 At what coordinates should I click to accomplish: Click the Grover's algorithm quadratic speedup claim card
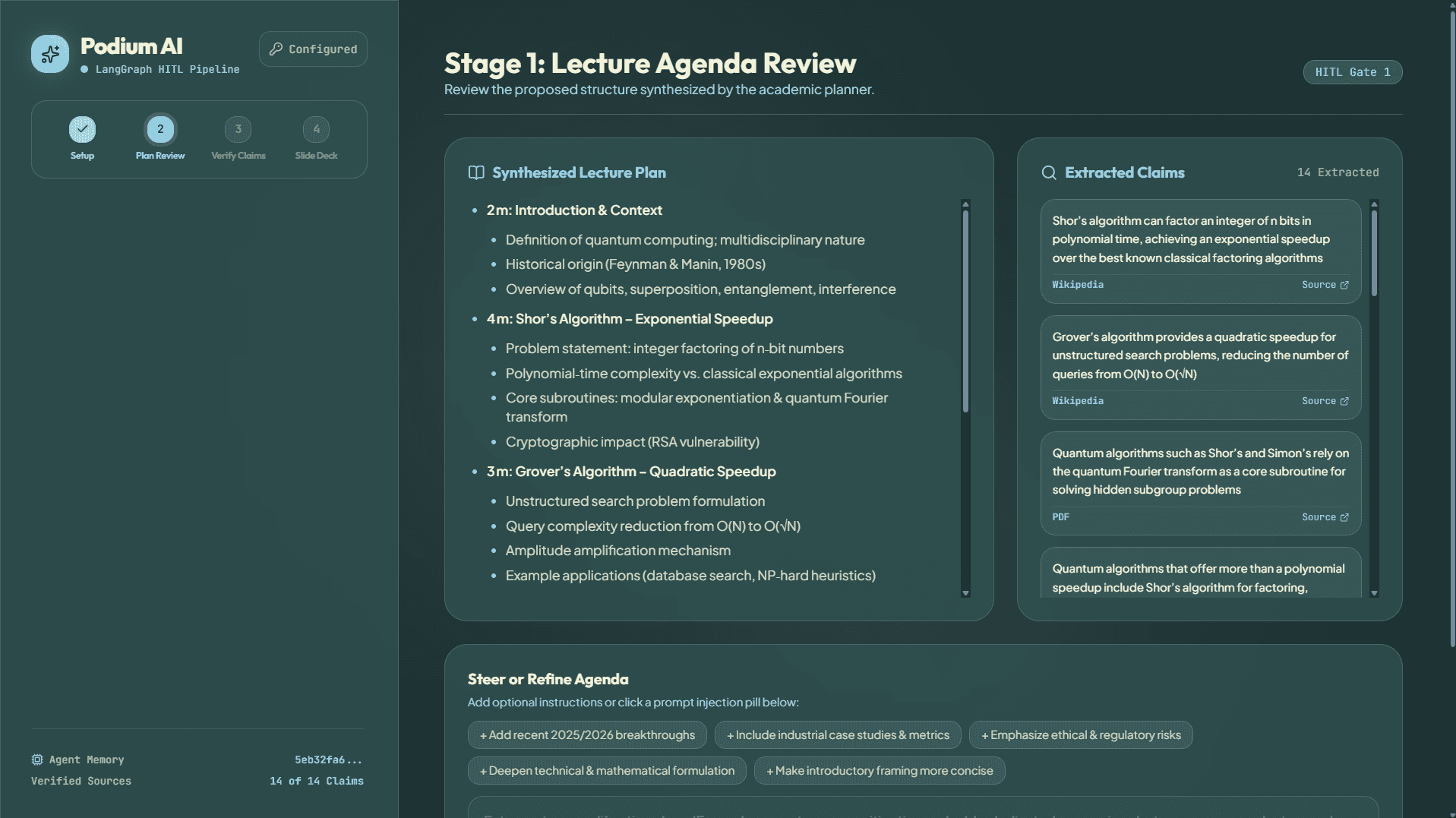coord(1201,368)
